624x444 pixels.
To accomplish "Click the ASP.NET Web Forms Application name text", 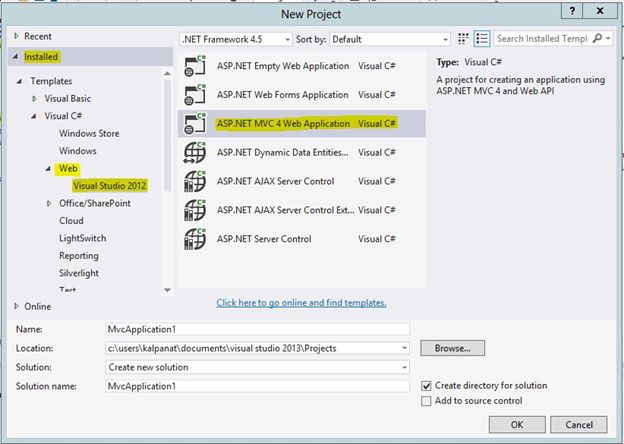I will point(283,95).
